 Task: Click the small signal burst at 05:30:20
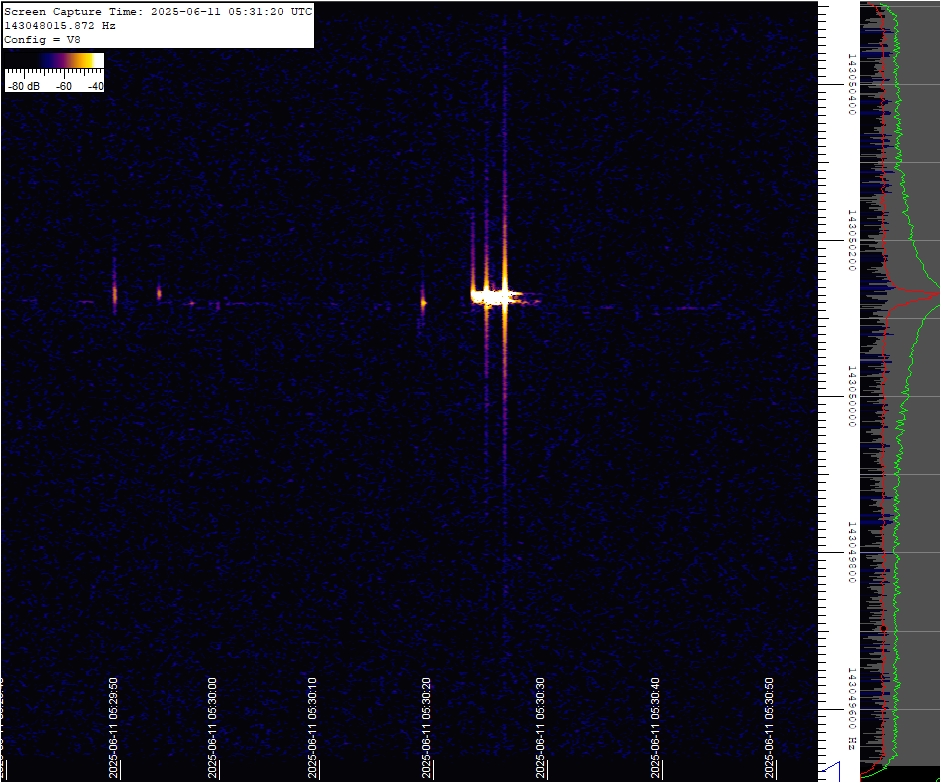[423, 302]
